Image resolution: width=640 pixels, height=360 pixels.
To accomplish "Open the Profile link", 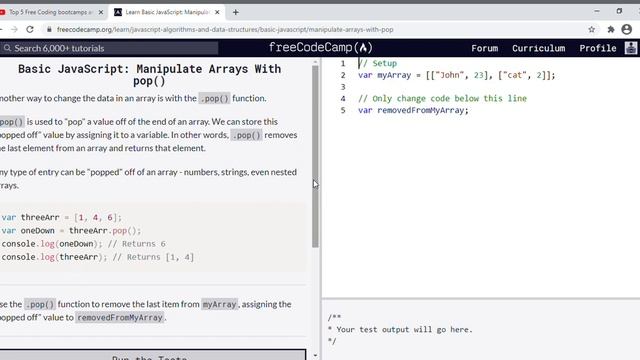I will point(598,48).
